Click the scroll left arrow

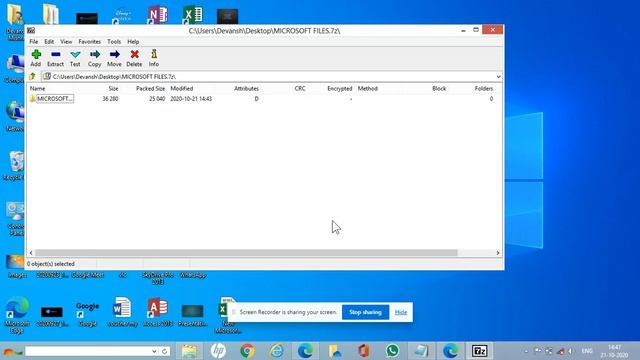tap(31, 253)
